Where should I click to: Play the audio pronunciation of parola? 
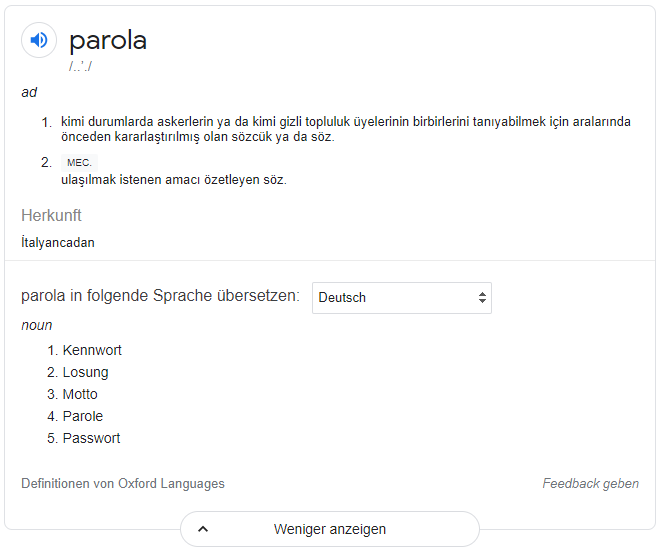tap(39, 40)
